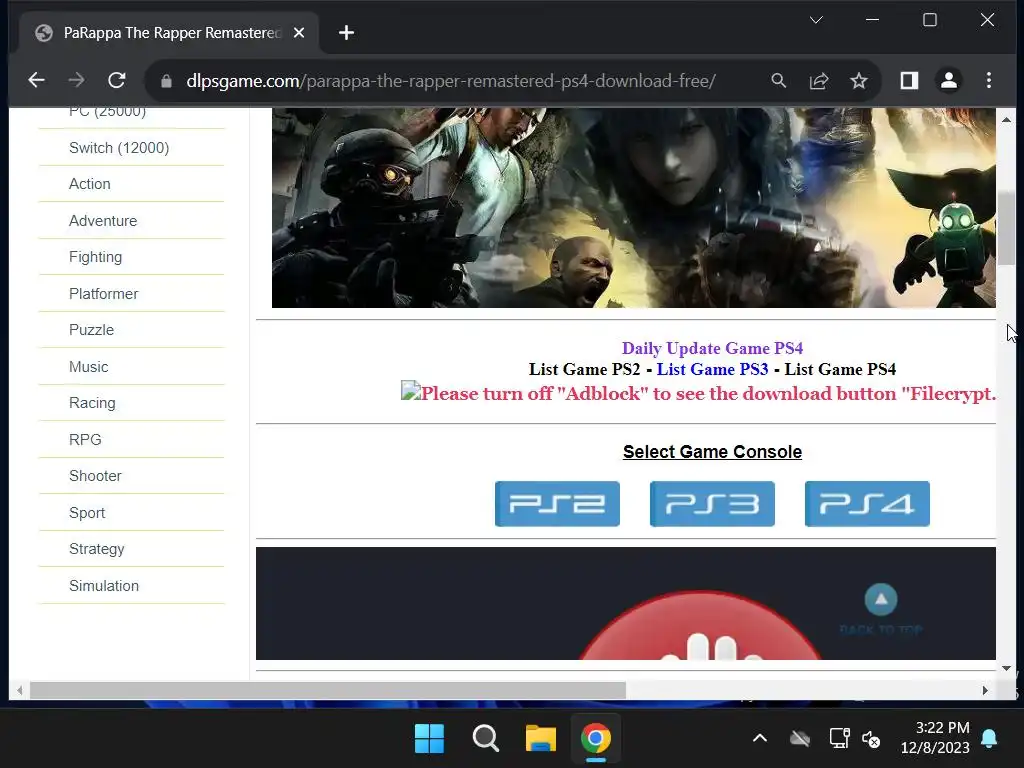Screen dimensions: 1024x768
Task: Open a new tab
Action: [346, 33]
